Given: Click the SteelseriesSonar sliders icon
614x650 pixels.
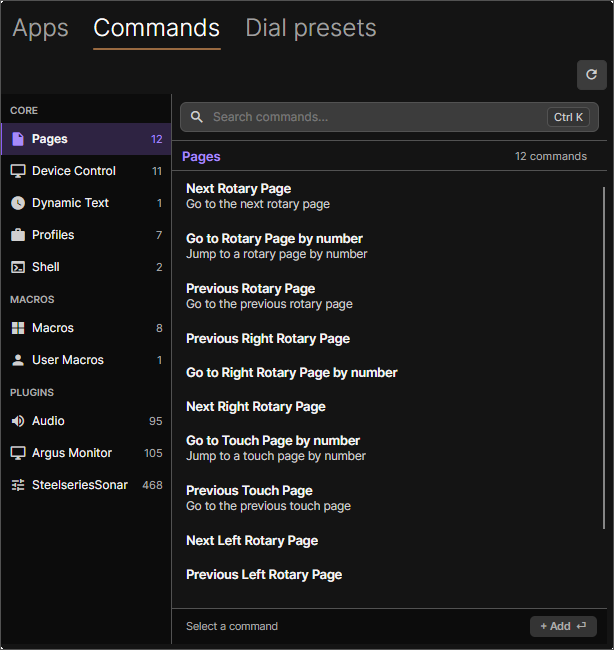Looking at the screenshot, I should [18, 485].
